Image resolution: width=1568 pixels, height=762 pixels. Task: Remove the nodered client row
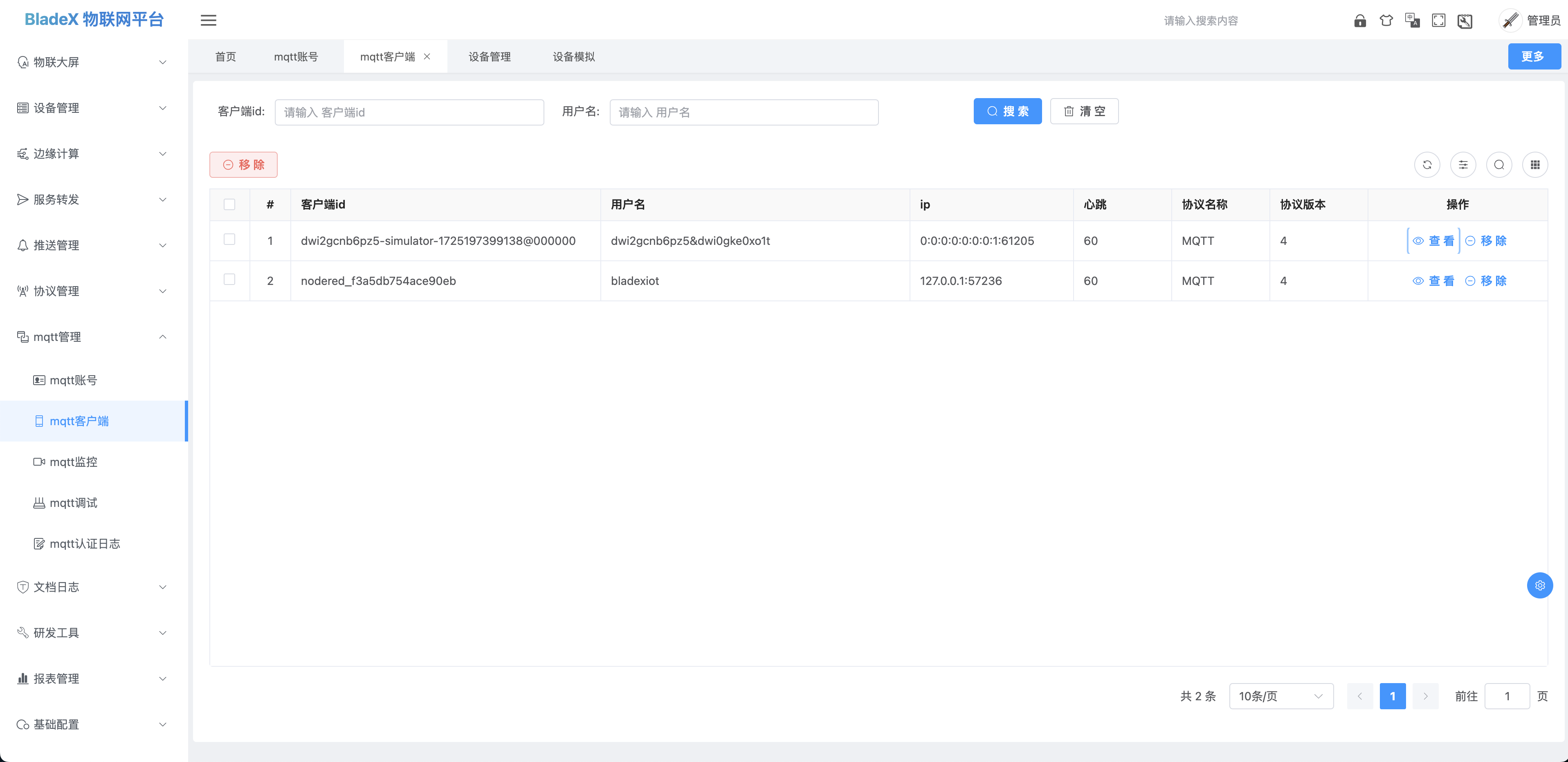coord(1485,280)
